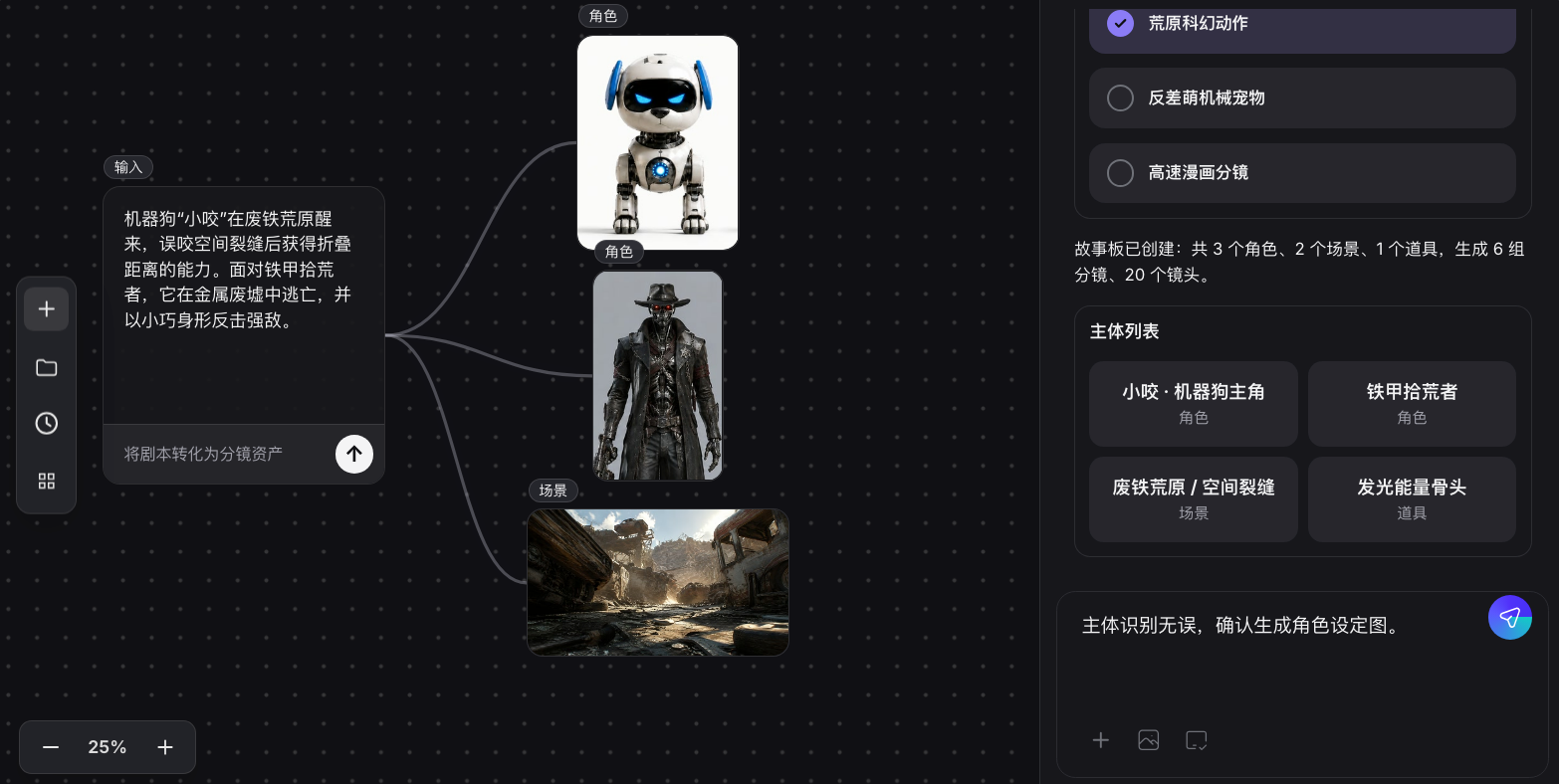Select the armored scavenger character image
This screenshot has height=784, width=1559.
(x=658, y=376)
